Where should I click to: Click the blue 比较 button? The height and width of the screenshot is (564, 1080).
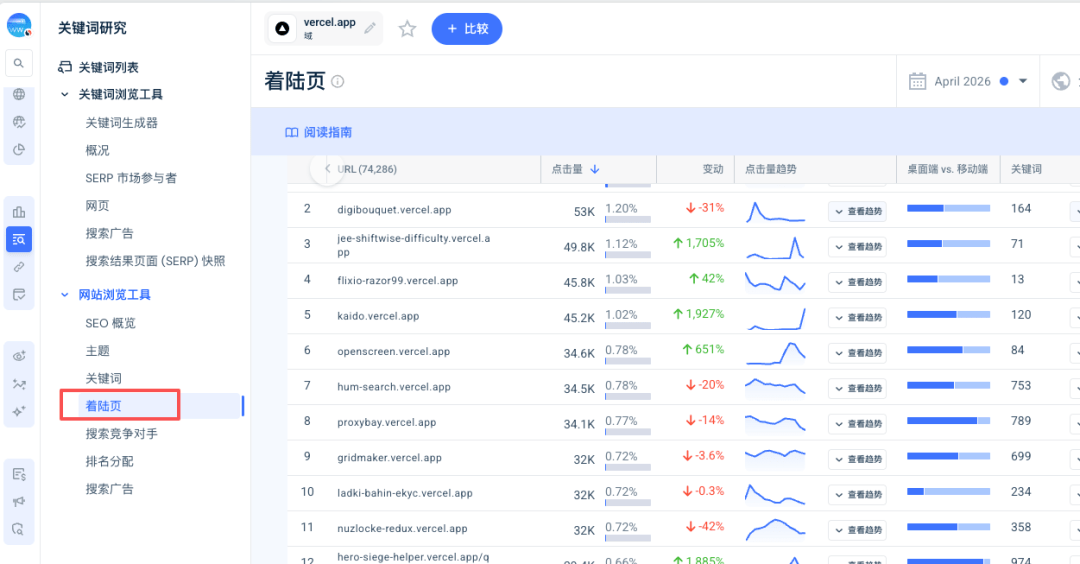point(467,29)
